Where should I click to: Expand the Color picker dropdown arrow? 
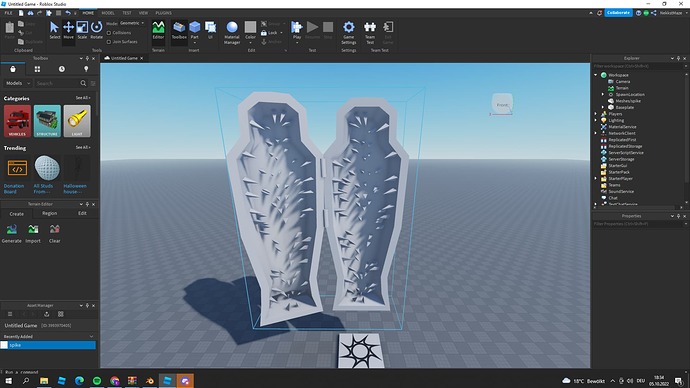tap(250, 43)
